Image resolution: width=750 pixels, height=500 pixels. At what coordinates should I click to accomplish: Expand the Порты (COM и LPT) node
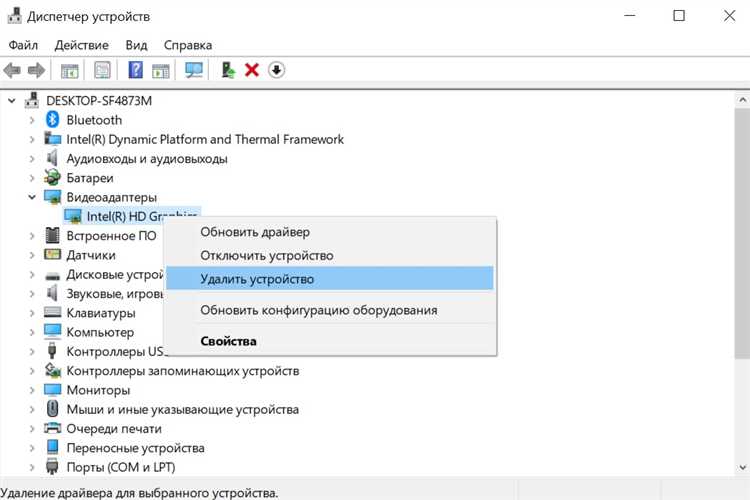pyautogui.click(x=32, y=467)
